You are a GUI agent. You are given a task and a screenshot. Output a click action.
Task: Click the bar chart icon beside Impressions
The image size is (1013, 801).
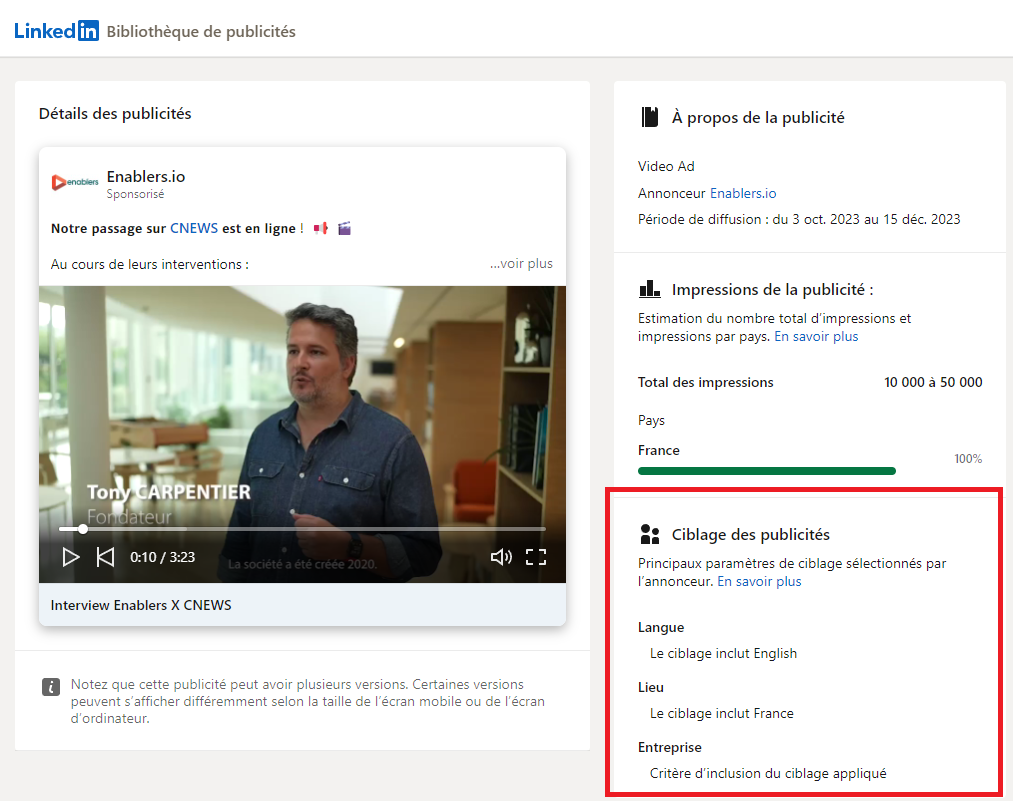coord(649,289)
